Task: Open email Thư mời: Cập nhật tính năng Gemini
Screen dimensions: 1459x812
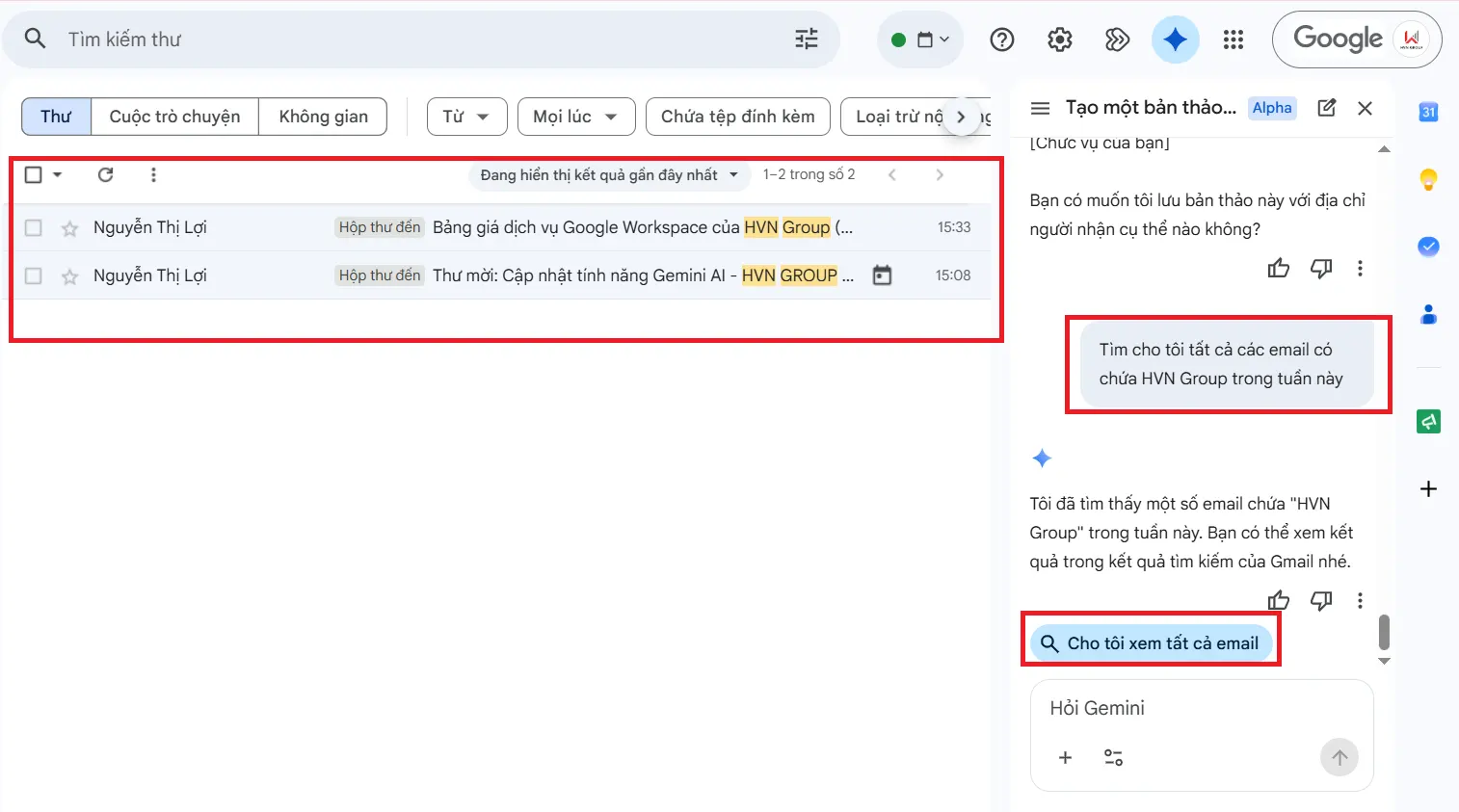Action: click(643, 275)
